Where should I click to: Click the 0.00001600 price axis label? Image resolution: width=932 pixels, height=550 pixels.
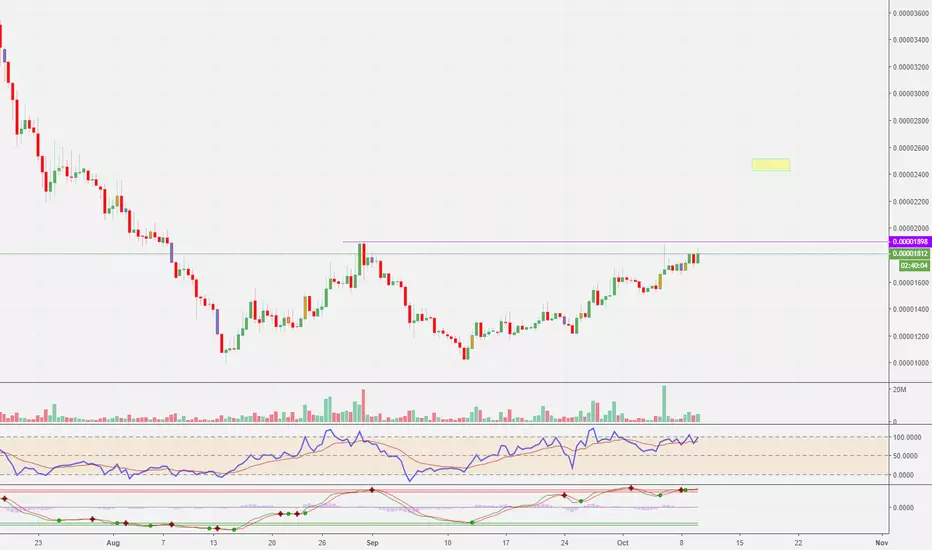tap(911, 282)
